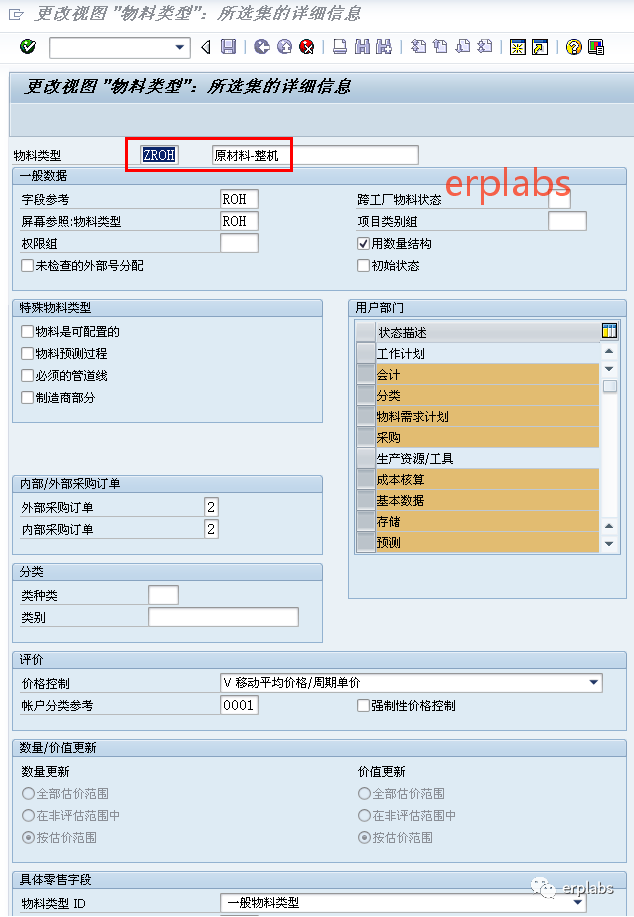Click the 原材料-整机 description field

pos(315,155)
